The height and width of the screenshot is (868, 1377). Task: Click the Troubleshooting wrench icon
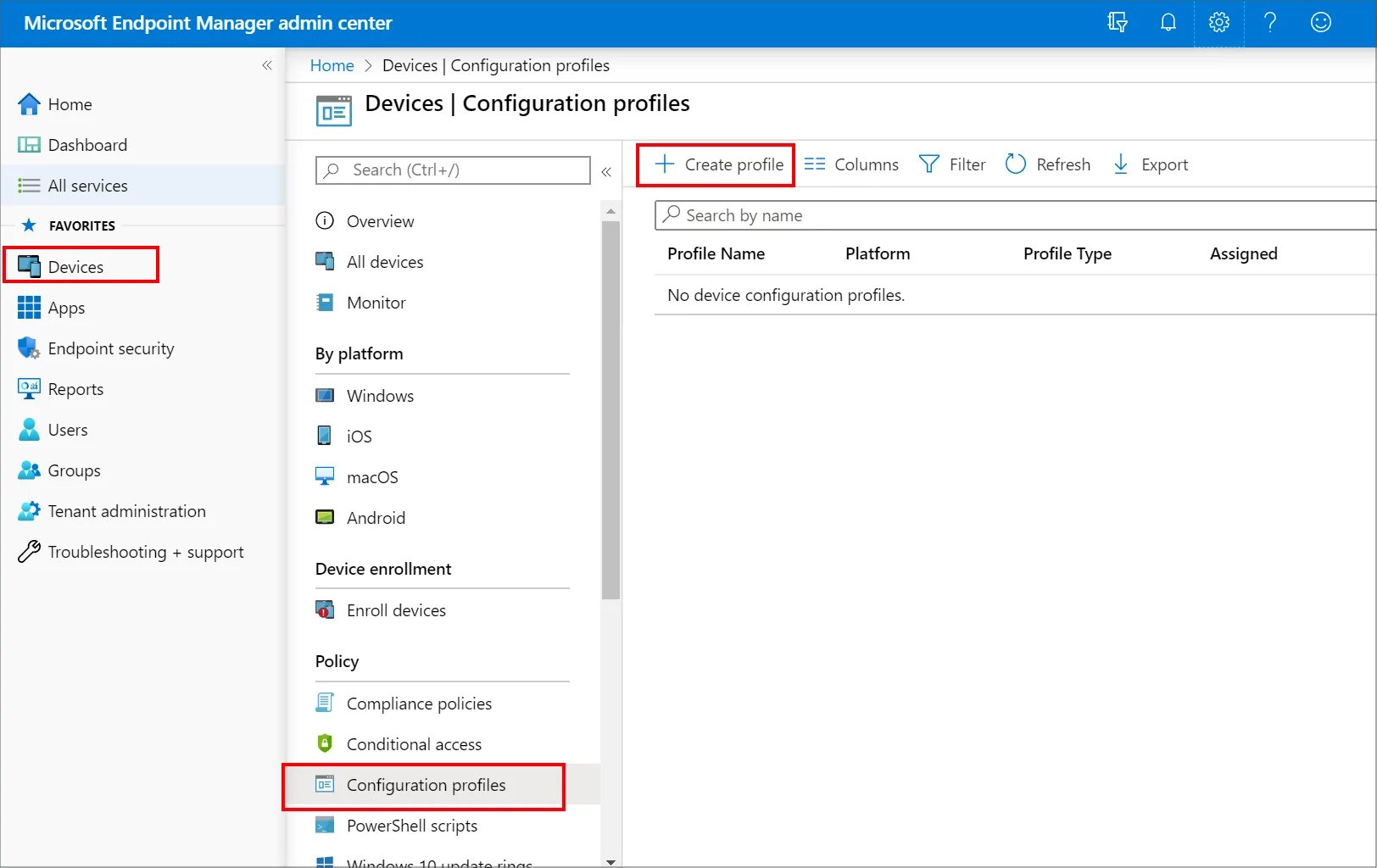click(29, 552)
